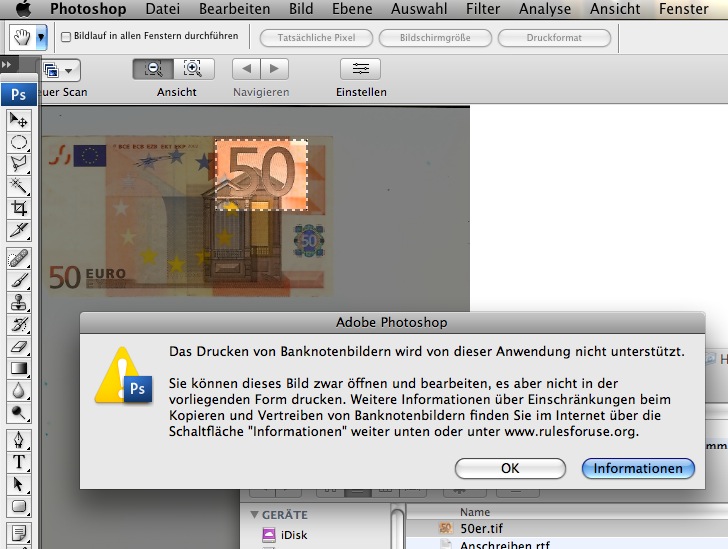Viewport: 728px width, 549px height.
Task: Click the Photoshop Ps logo in toolbox
Action: tap(19, 94)
